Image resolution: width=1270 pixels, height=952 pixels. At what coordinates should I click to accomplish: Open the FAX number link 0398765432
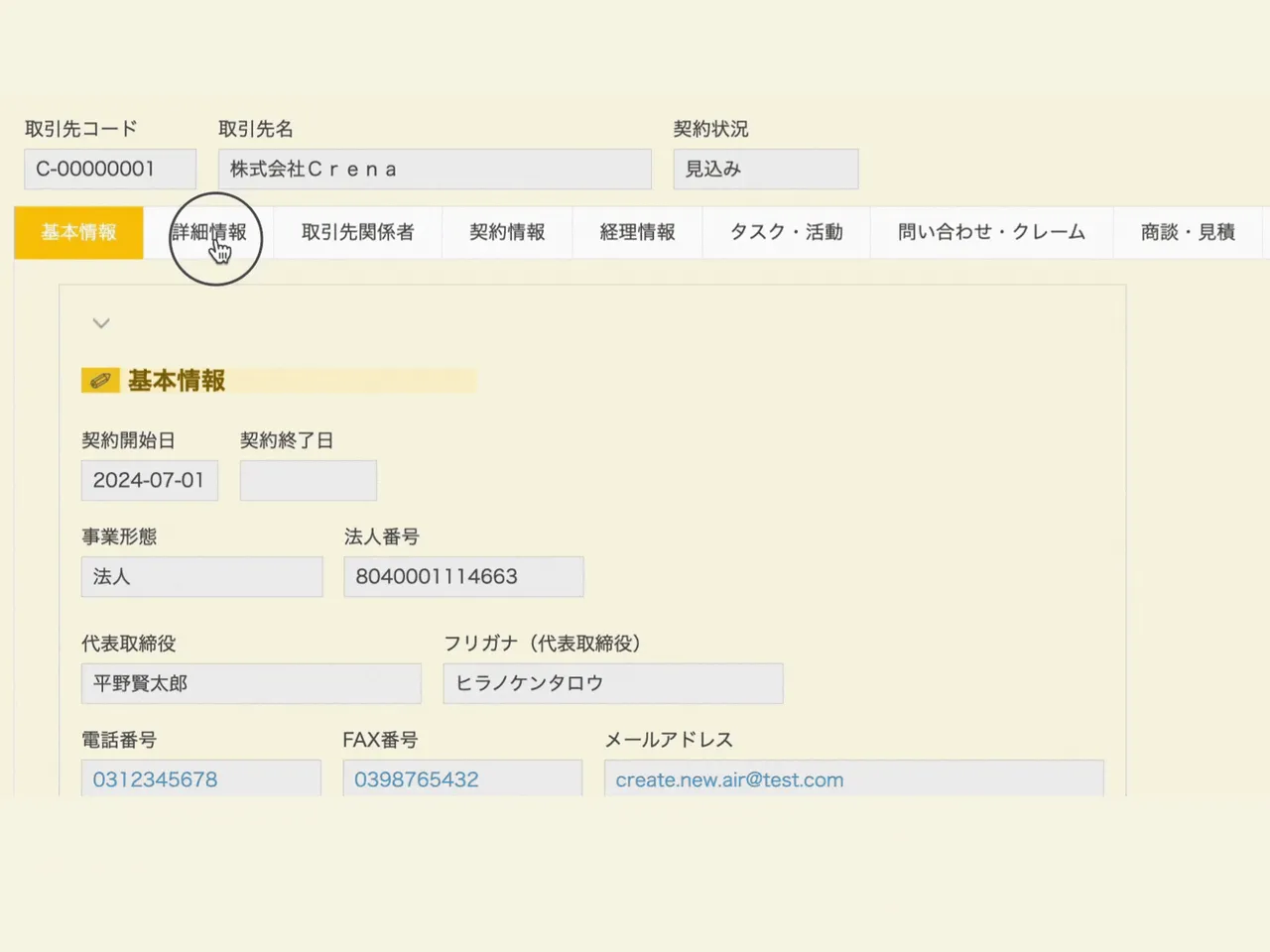417,779
